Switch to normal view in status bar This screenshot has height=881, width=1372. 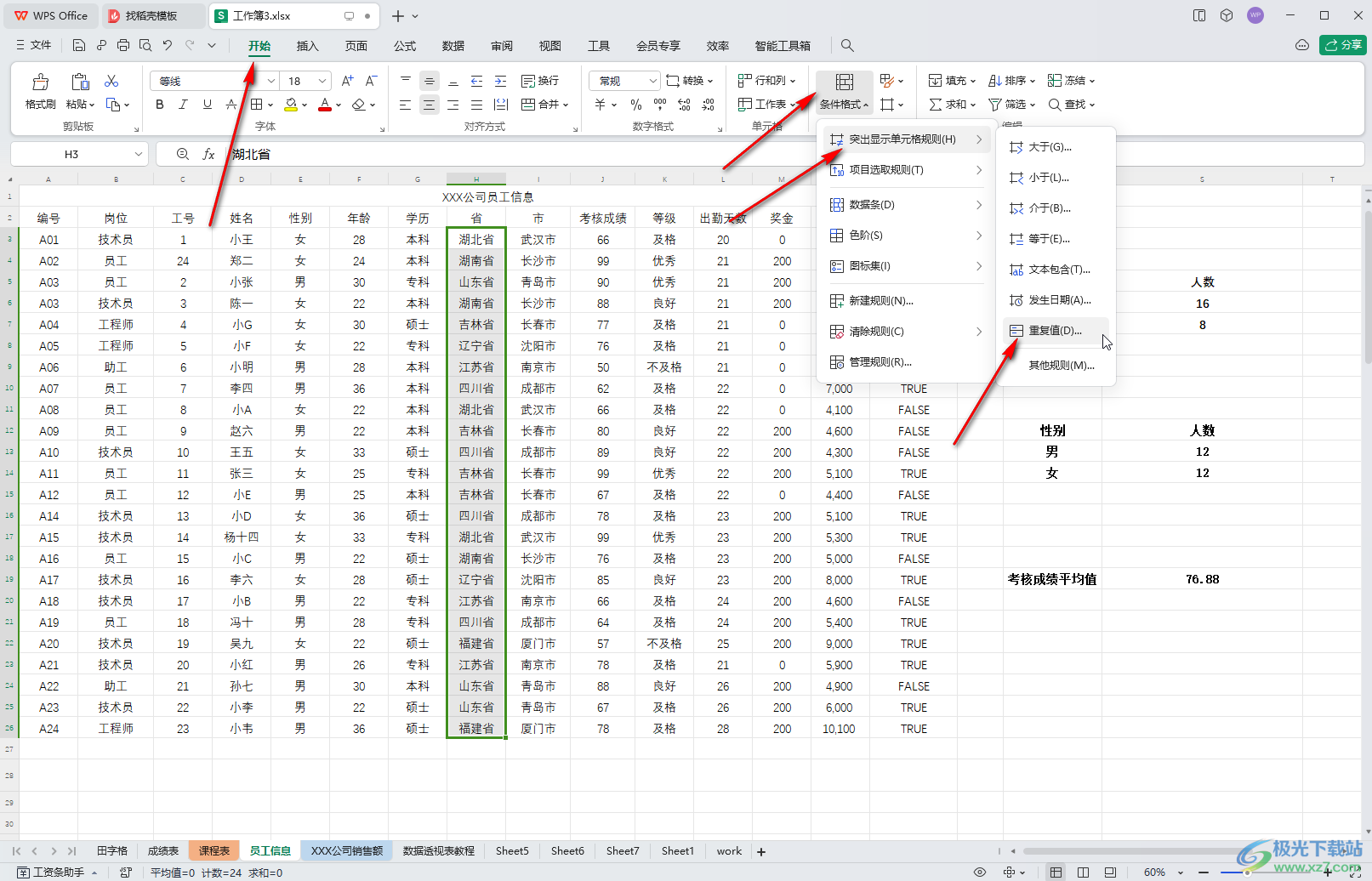(x=1056, y=872)
